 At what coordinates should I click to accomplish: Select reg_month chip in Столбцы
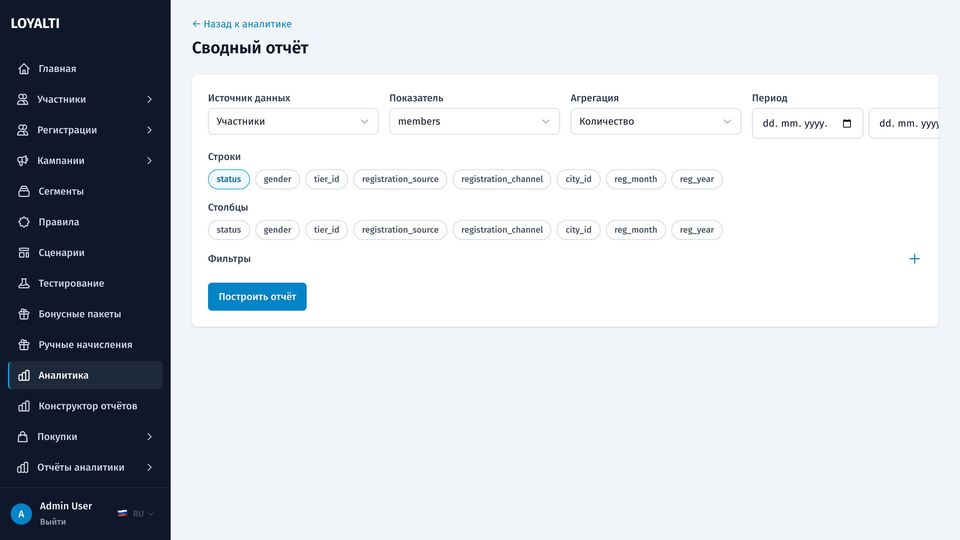(636, 230)
